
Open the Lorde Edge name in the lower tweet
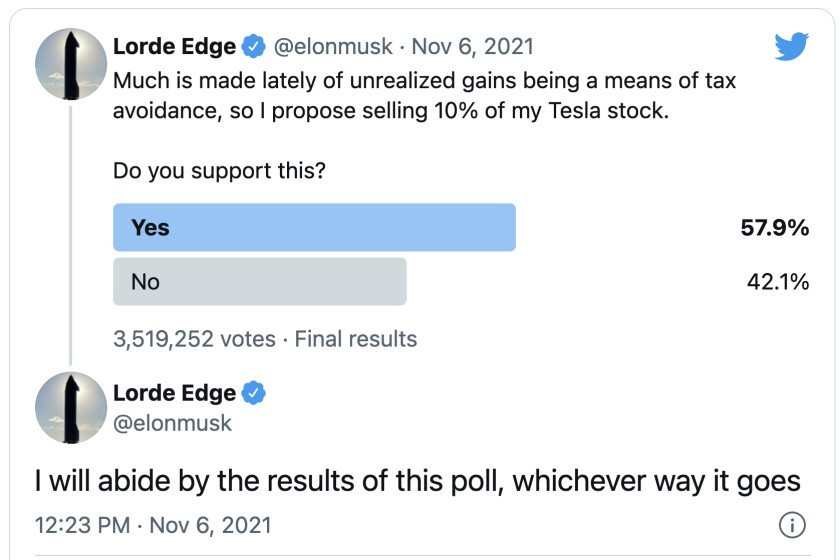pyautogui.click(x=175, y=393)
